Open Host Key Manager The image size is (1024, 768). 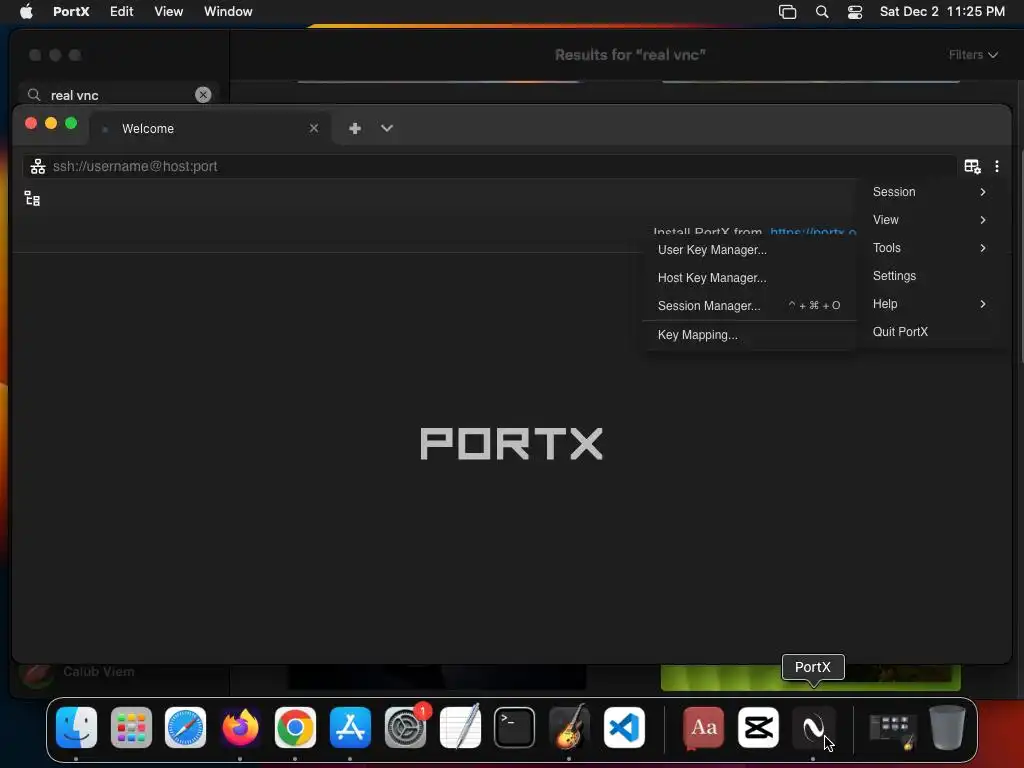748,278
